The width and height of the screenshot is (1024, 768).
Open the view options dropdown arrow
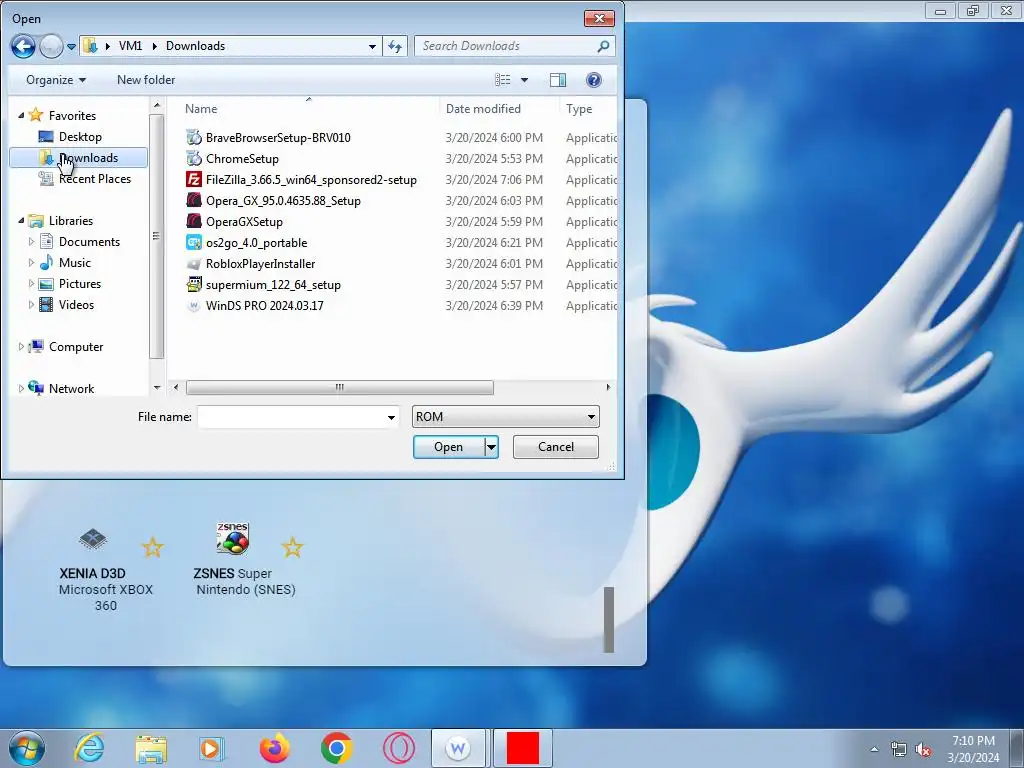[x=524, y=80]
